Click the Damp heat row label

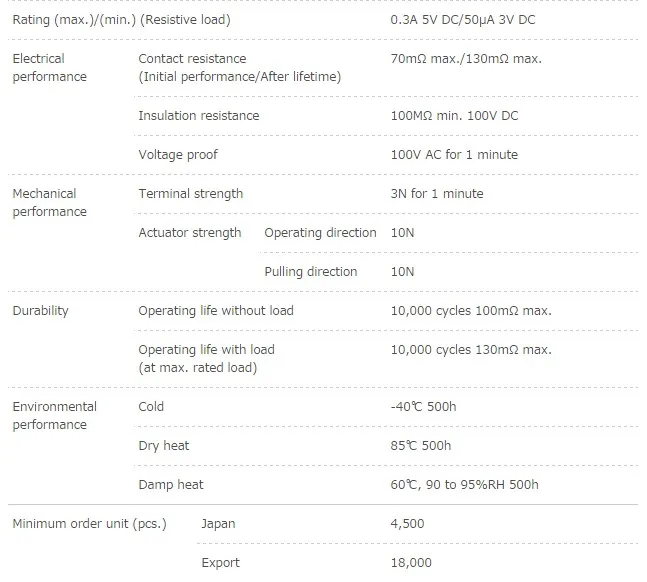(x=171, y=485)
